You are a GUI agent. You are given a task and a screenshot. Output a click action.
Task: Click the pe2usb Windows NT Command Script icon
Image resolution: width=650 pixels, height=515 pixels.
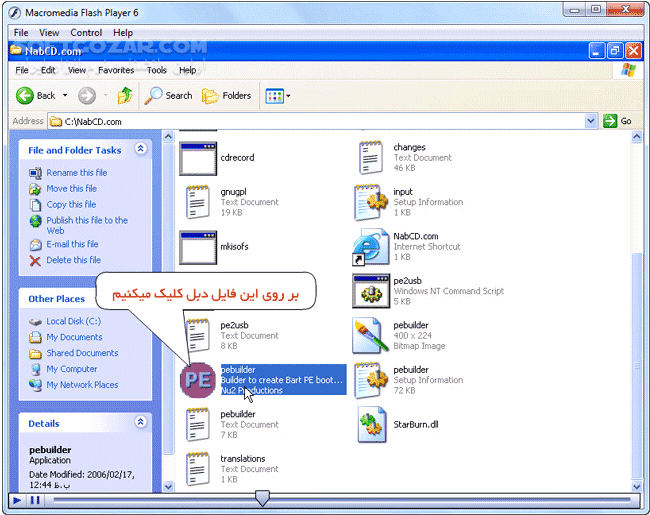pos(372,291)
